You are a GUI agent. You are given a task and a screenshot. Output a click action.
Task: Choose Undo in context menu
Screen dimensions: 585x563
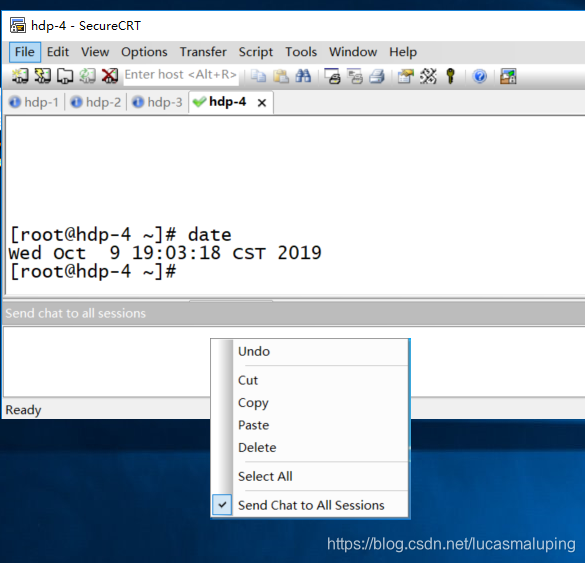coord(310,351)
